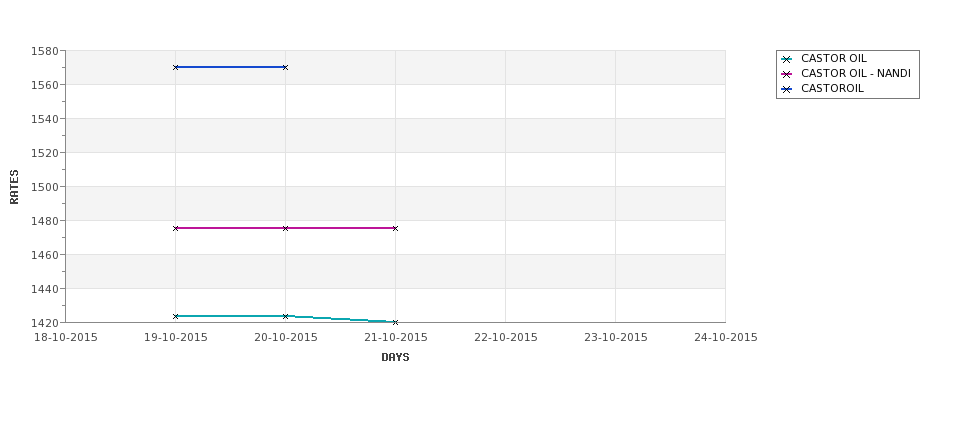The width and height of the screenshot is (975, 429).
Task: Click the RATES axis title
Action: click(14, 187)
